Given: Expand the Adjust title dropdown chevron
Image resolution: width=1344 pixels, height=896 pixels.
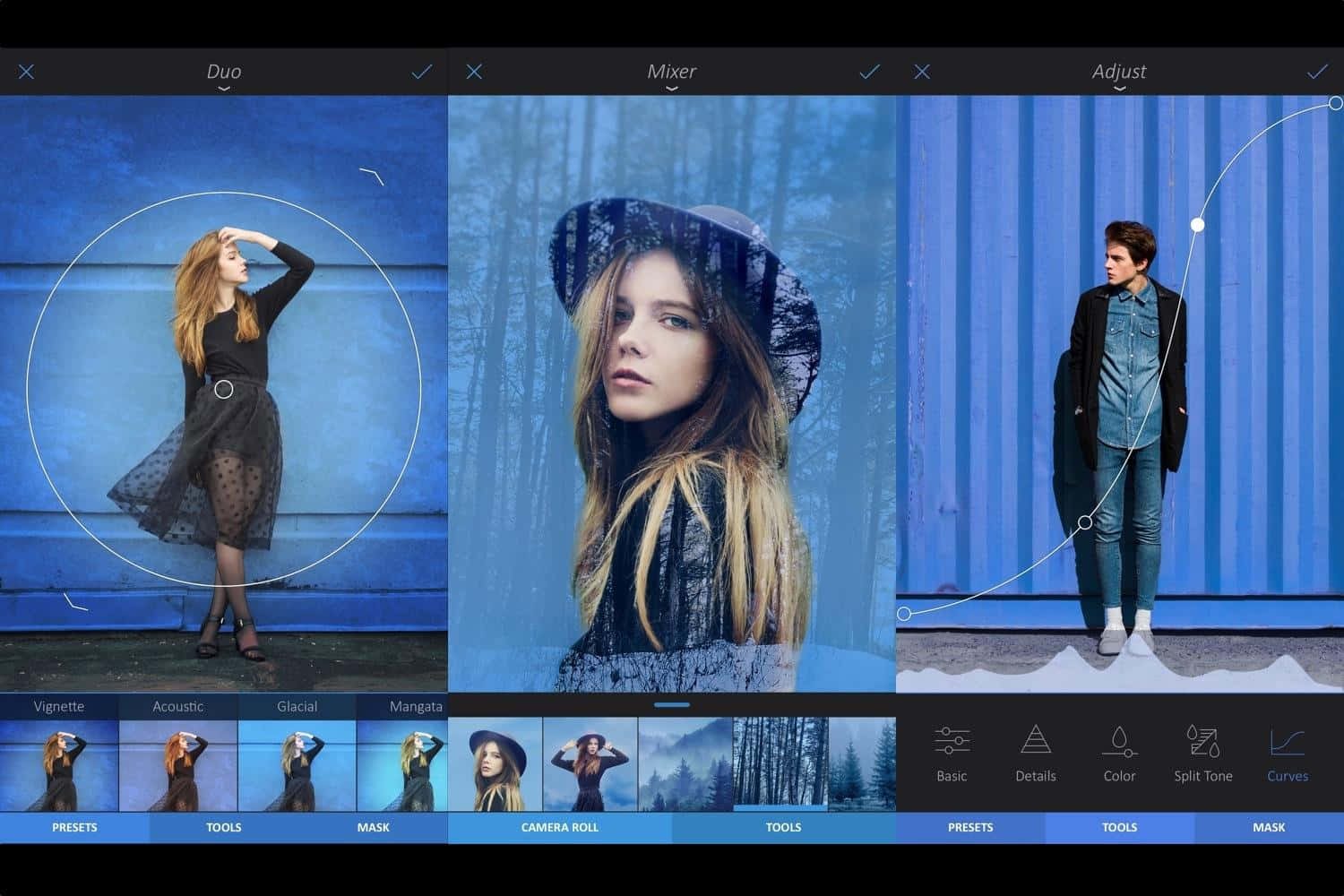Looking at the screenshot, I should pyautogui.click(x=1120, y=89).
